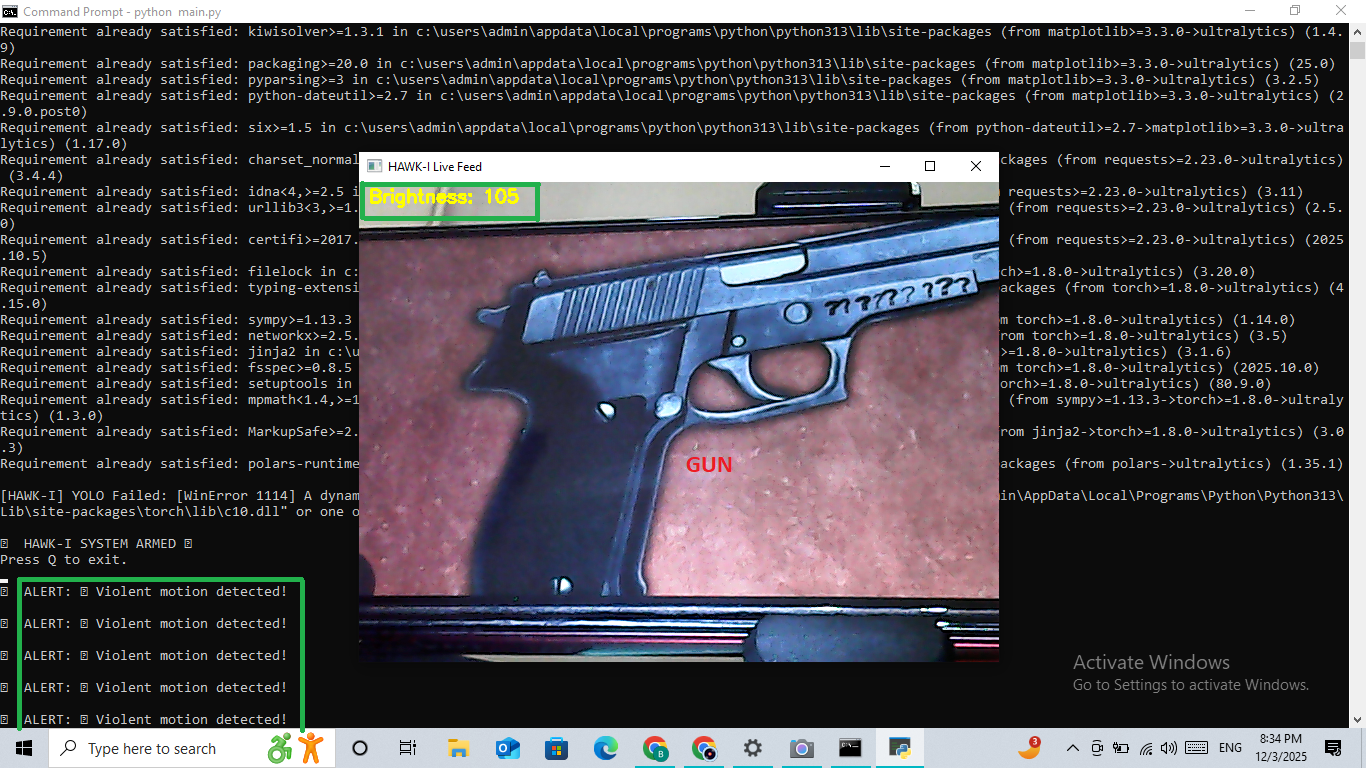Expand the hidden system tray icons
Screen dimensions: 1366x768
click(x=1073, y=748)
